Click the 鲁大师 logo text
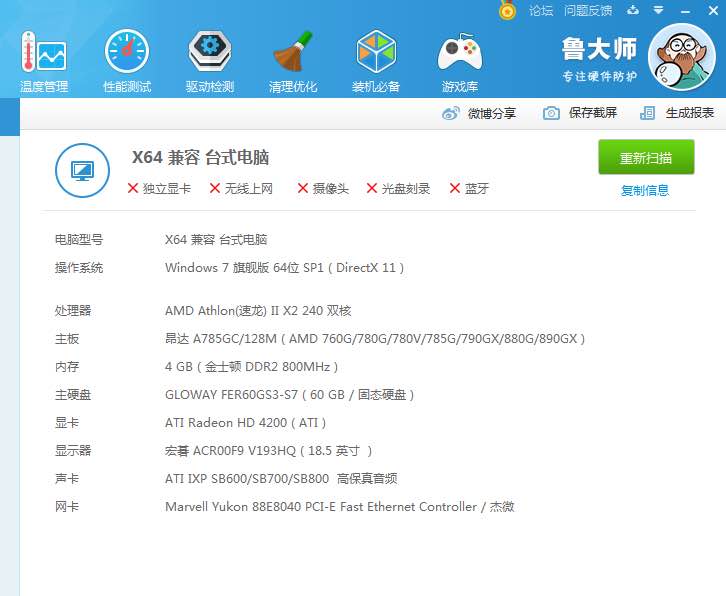Viewport: 726px width, 596px height. [x=600, y=49]
